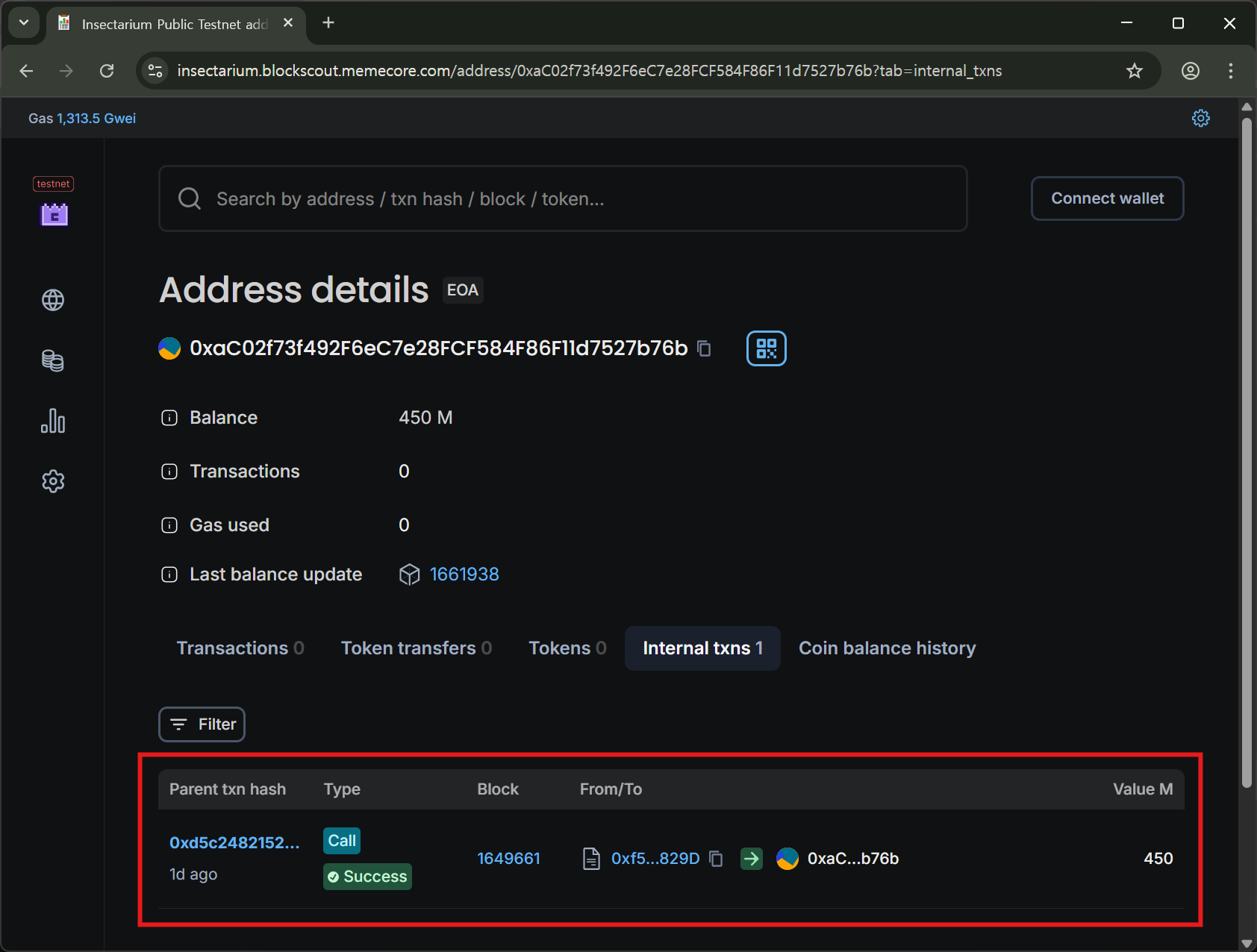Open the Chrome three-dot menu

(1230, 71)
